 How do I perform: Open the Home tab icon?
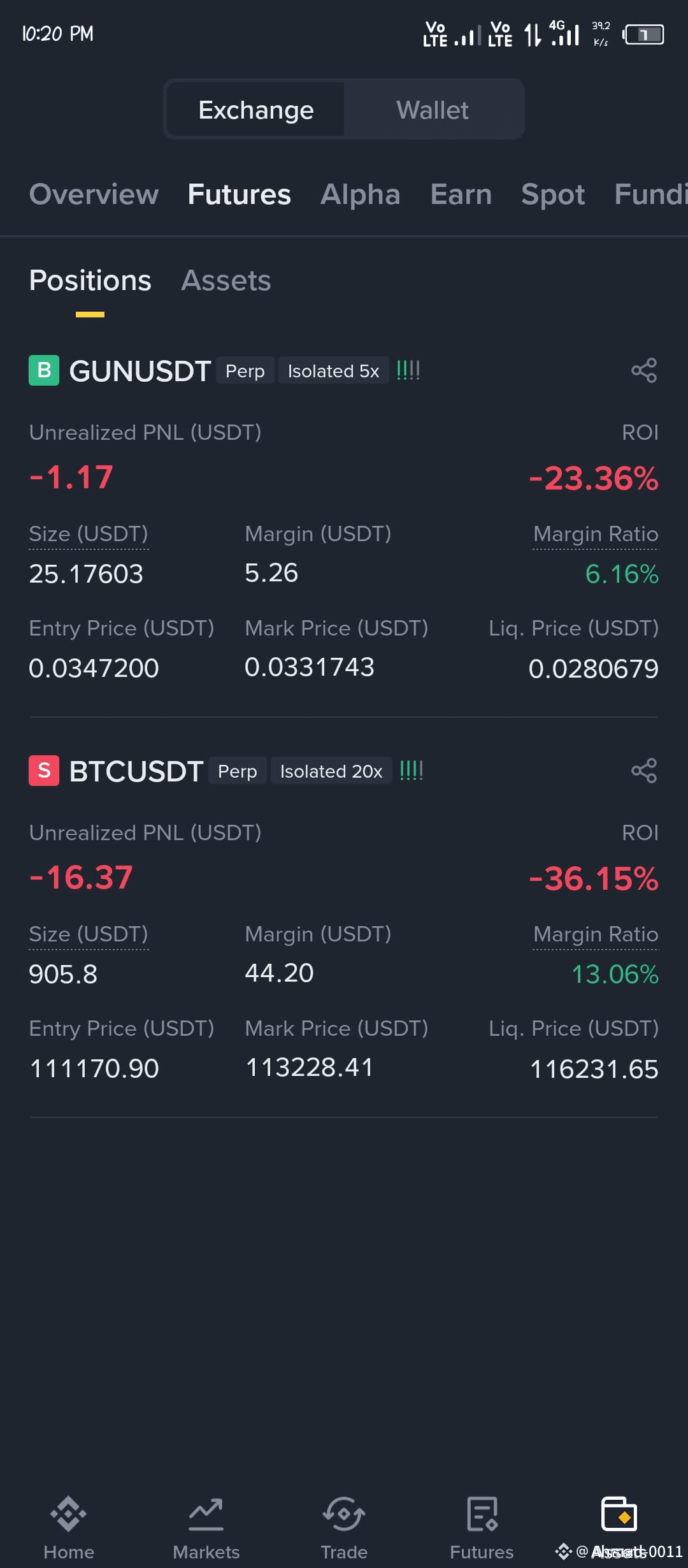tap(69, 1514)
